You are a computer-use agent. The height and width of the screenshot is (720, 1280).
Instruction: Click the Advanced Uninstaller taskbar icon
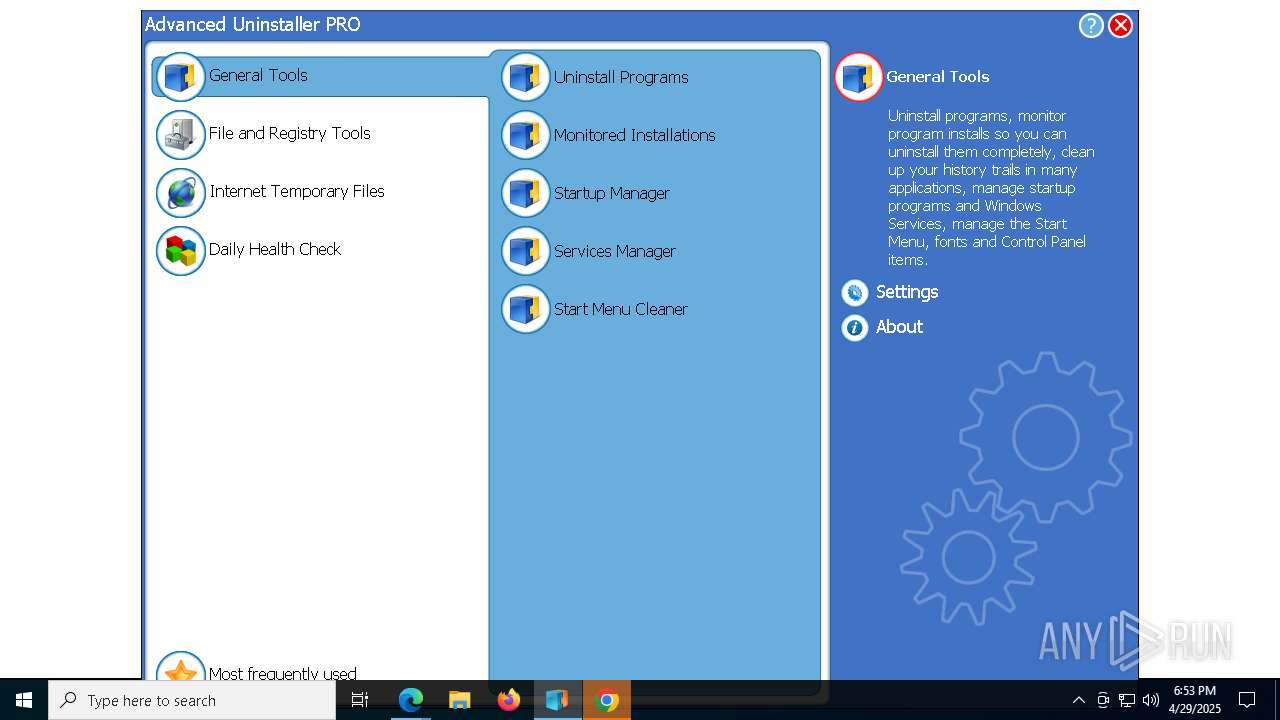[557, 700]
